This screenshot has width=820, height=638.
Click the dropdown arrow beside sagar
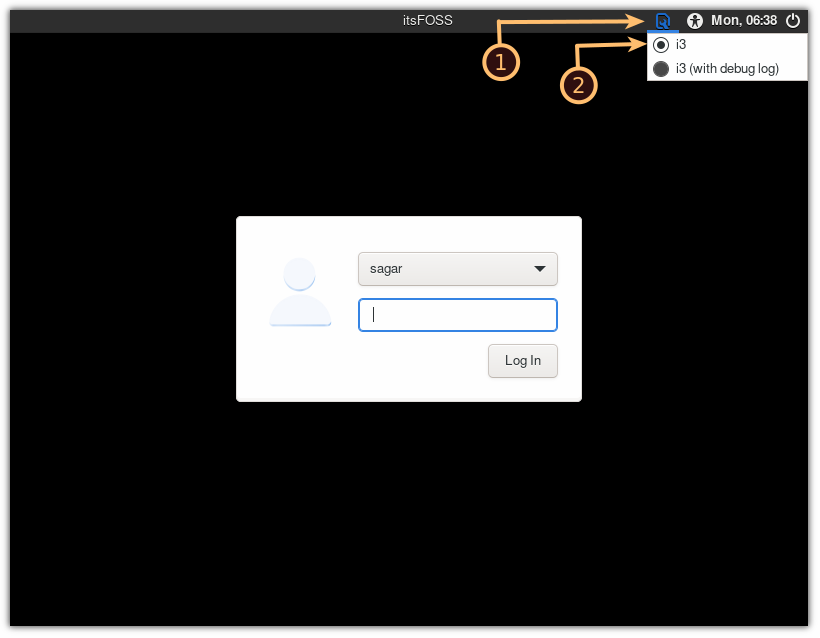[x=541, y=268]
